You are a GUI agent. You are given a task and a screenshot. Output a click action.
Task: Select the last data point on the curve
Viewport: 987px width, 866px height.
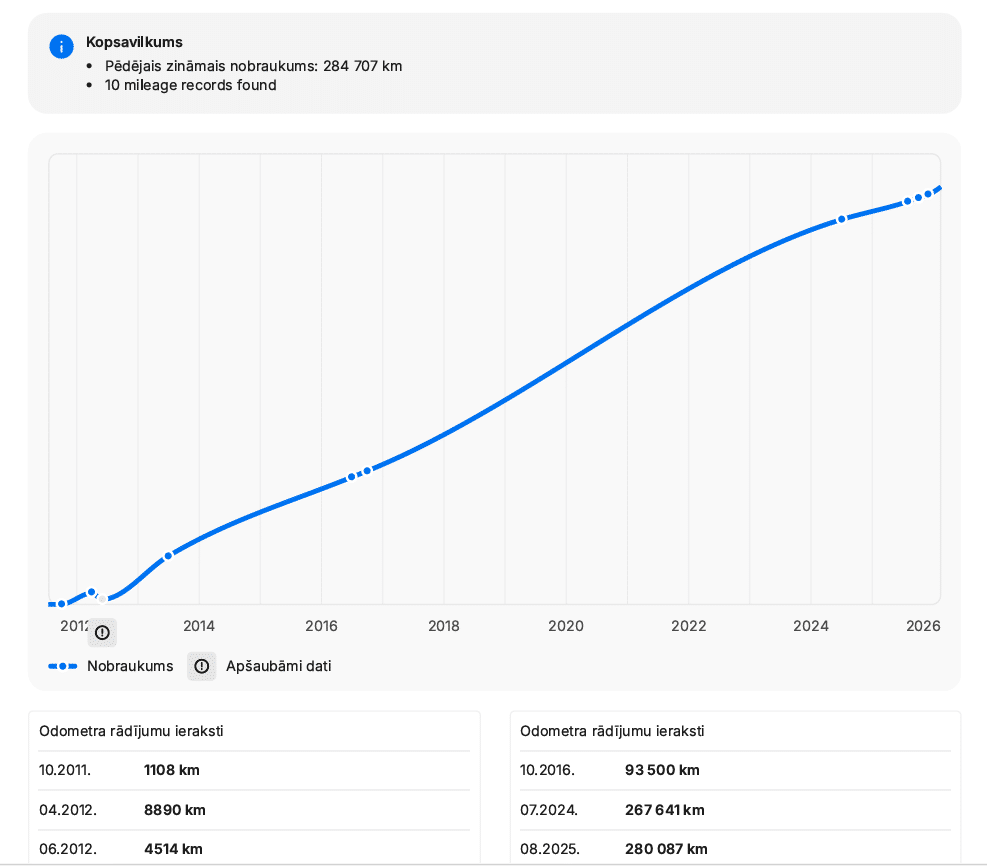coord(928,195)
